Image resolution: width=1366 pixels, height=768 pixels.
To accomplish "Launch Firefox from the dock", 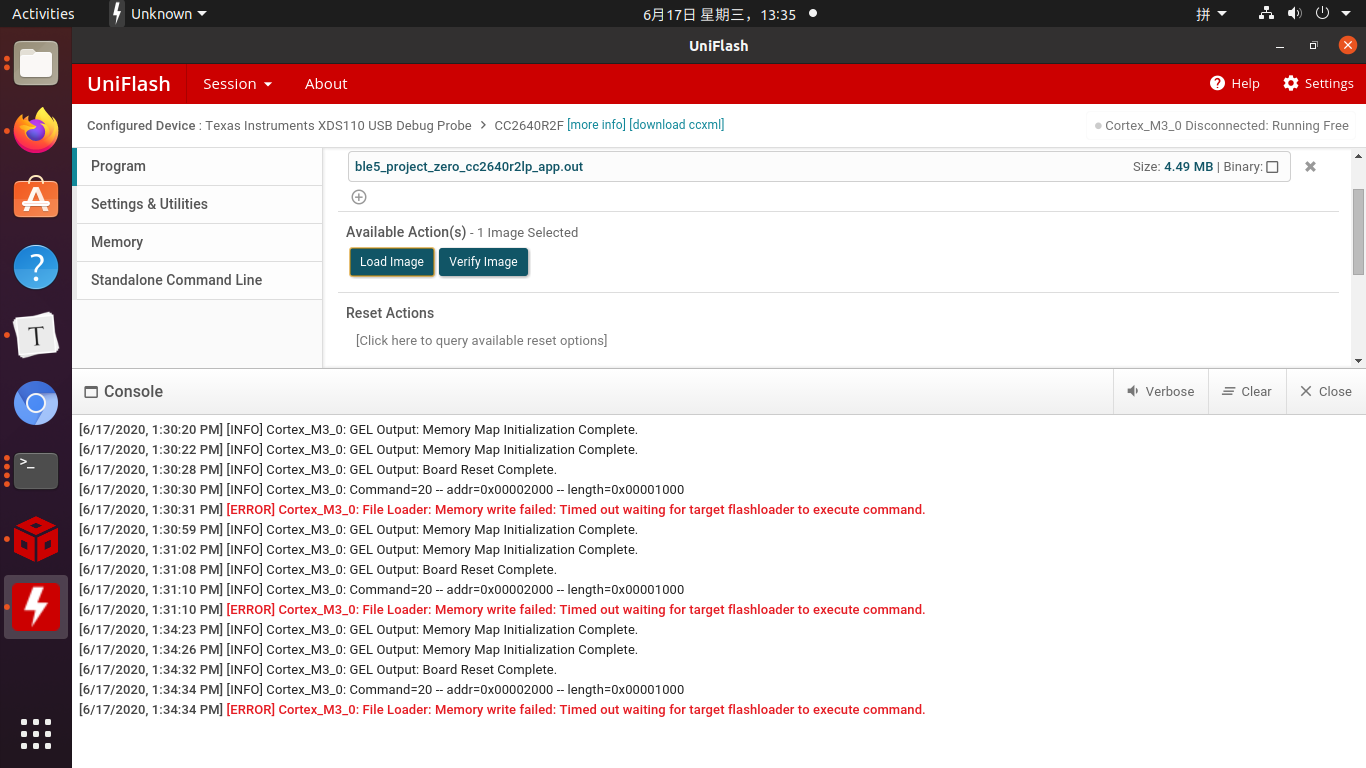I will tap(36, 131).
